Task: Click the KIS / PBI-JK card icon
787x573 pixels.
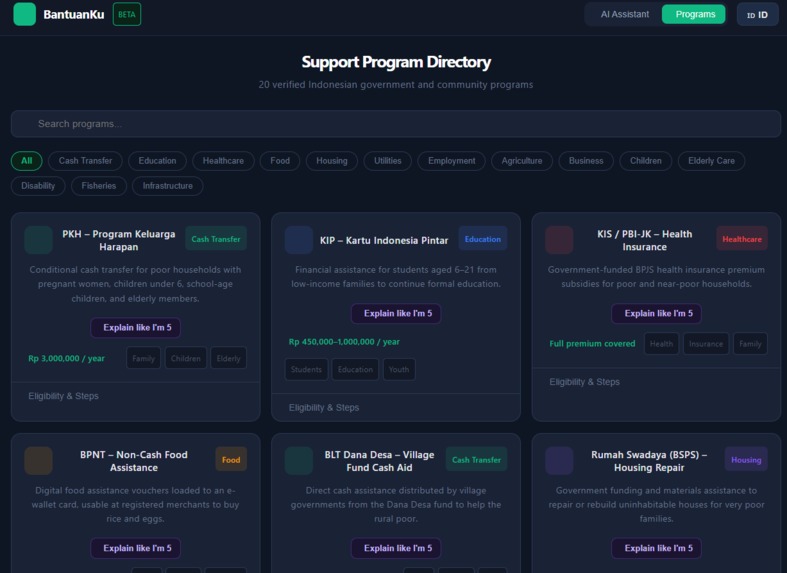Action: 559,240
